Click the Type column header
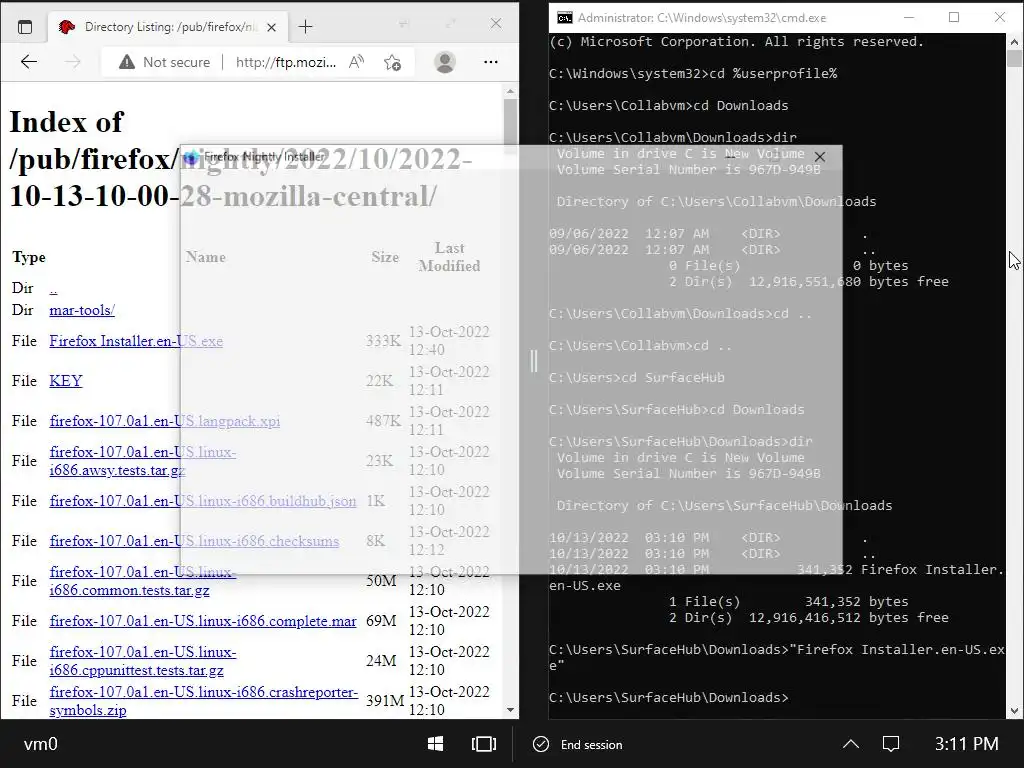 coord(29,257)
